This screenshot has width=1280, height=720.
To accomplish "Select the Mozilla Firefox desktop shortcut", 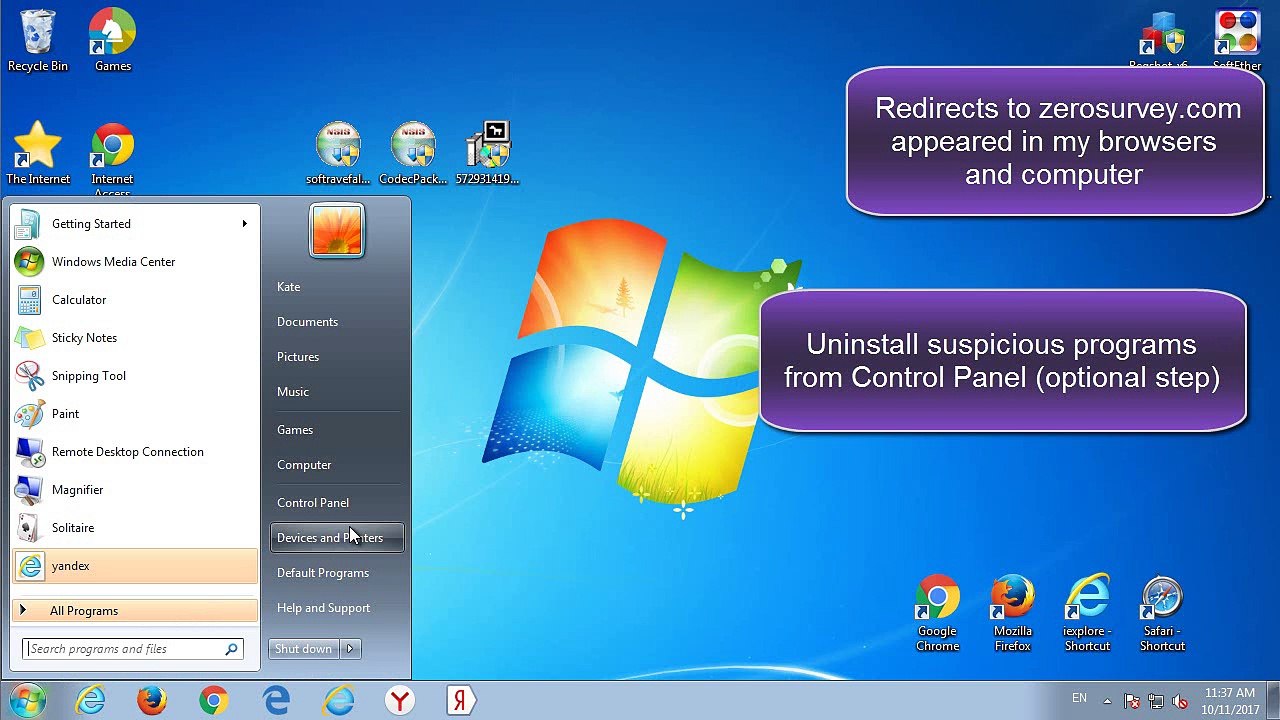I will click(x=1012, y=614).
